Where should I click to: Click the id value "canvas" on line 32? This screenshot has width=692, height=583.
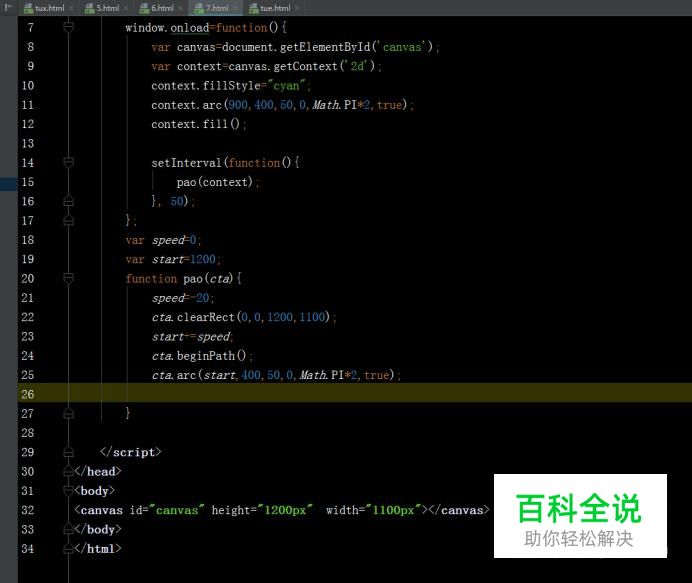[177, 510]
